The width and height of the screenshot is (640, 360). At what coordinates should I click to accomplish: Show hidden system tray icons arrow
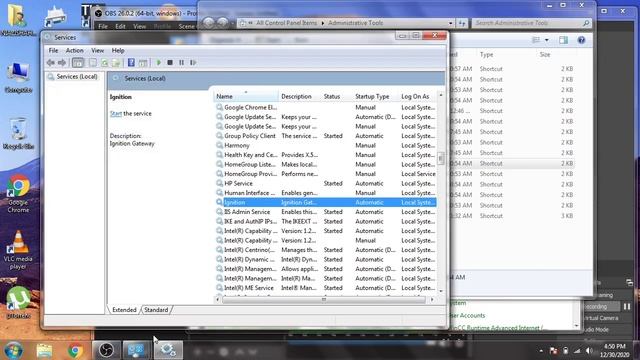click(541, 351)
